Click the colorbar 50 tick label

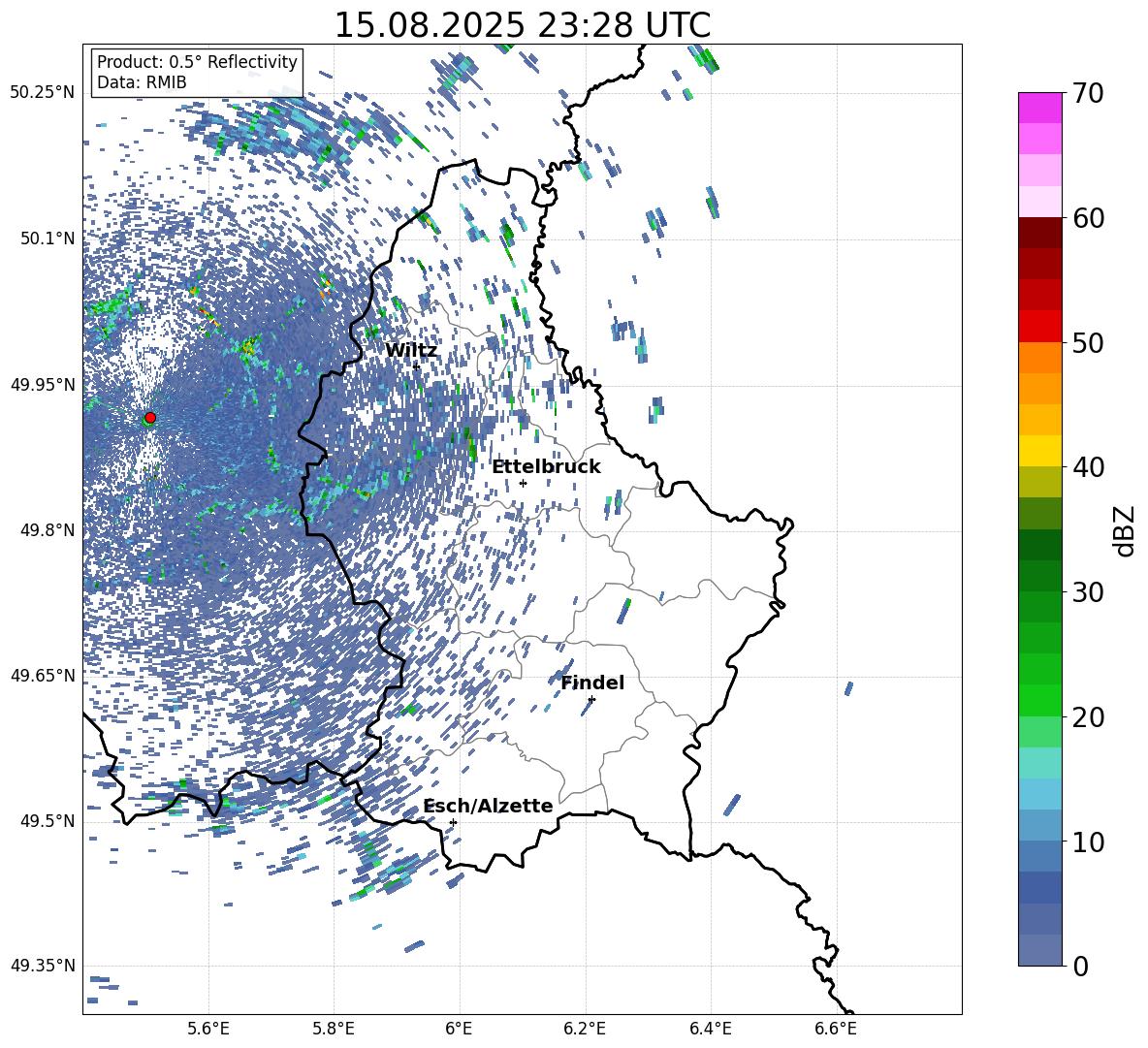click(x=1088, y=342)
